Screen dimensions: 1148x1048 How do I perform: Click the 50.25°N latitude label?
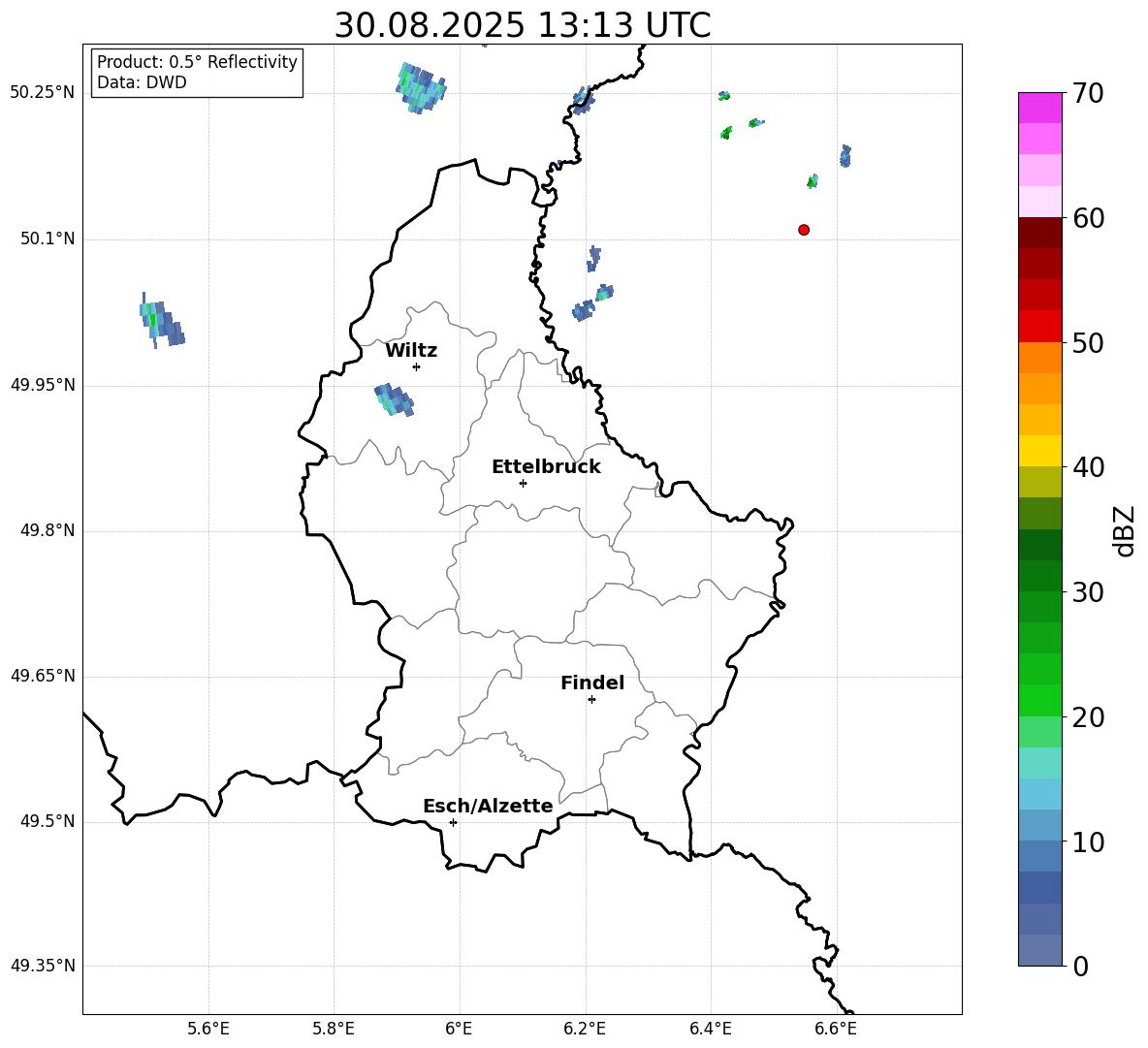coord(43,93)
